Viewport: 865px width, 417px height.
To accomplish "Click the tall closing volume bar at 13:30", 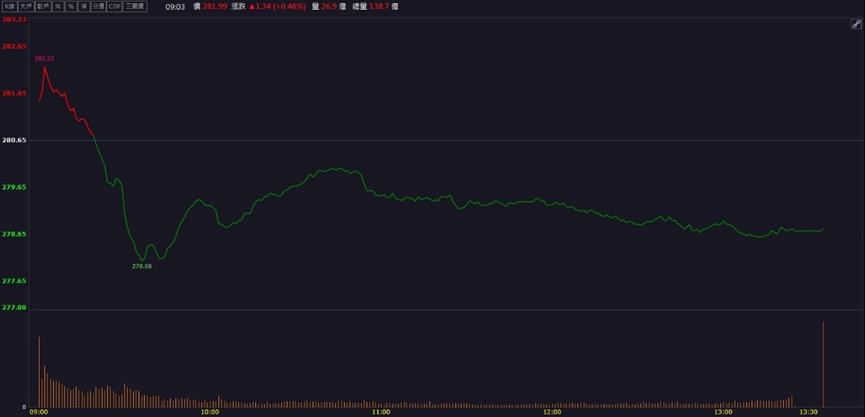I will pyautogui.click(x=823, y=364).
